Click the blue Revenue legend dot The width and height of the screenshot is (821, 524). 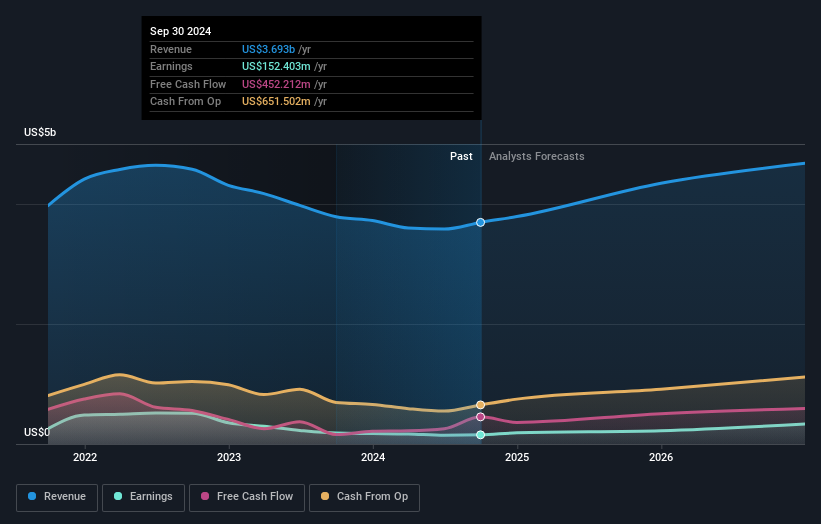click(32, 496)
